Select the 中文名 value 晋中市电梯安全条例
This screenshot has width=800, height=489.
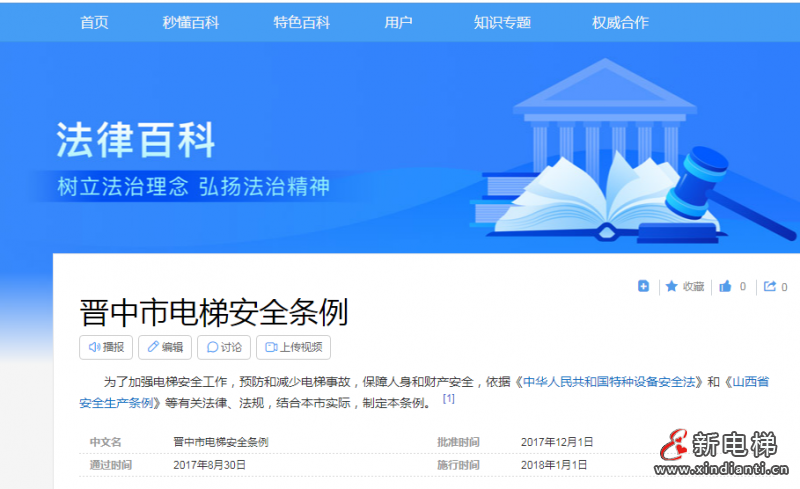click(x=220, y=442)
